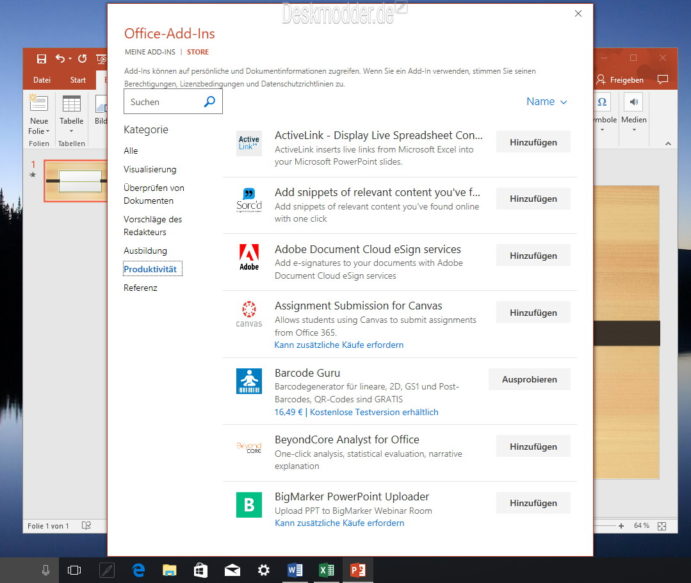Click the Cortana microphone icon

(x=45, y=570)
